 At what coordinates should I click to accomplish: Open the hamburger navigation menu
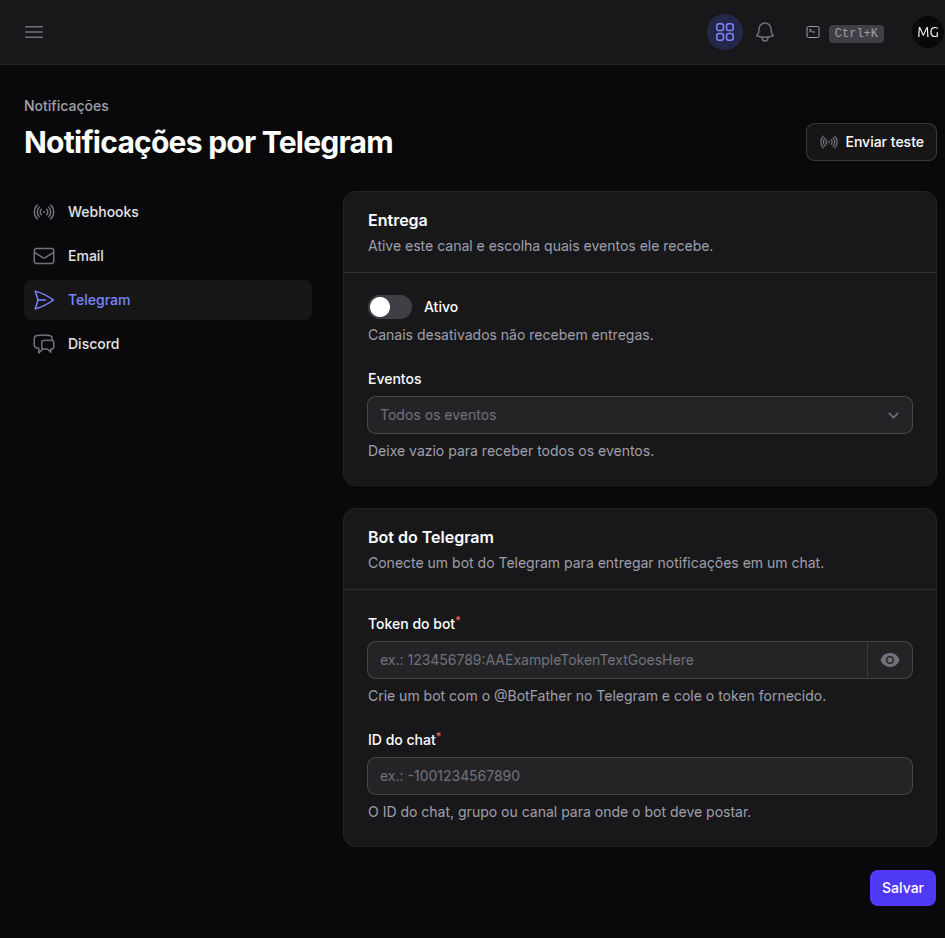point(34,32)
